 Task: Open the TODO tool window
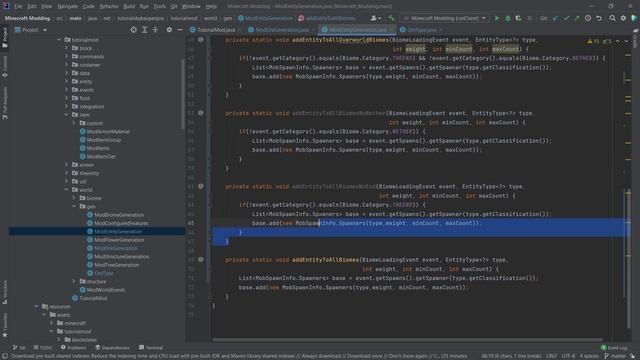pyautogui.click(x=43, y=348)
